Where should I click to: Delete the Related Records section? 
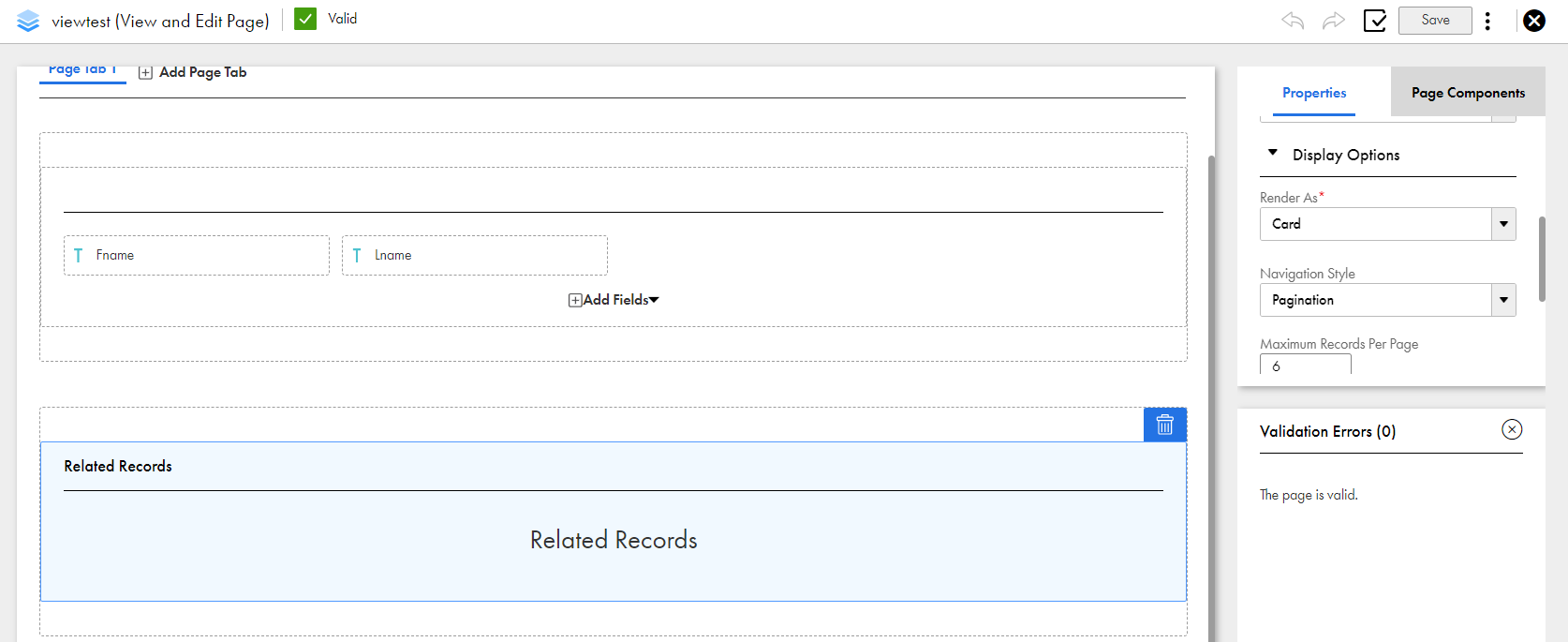(1165, 425)
